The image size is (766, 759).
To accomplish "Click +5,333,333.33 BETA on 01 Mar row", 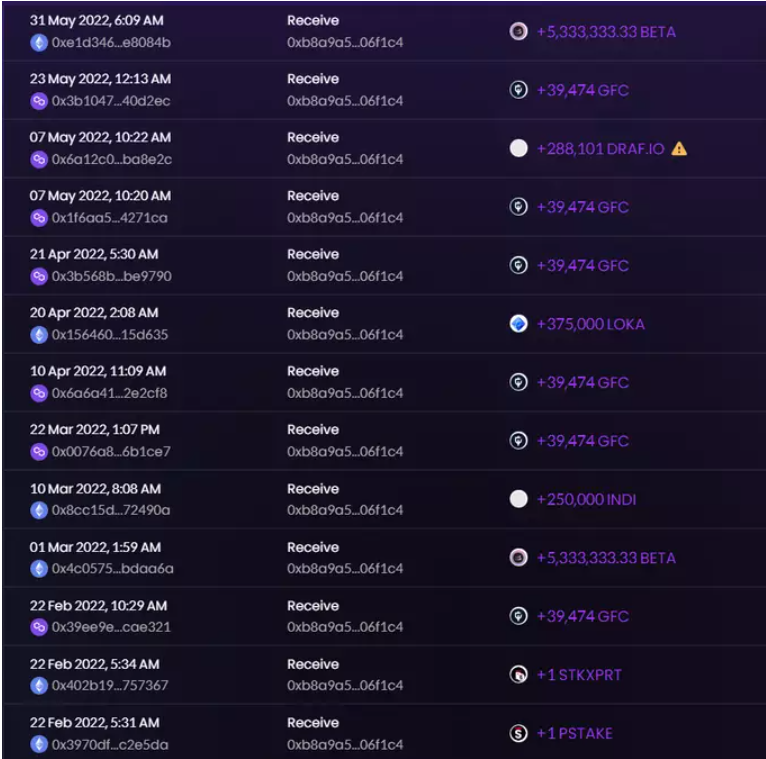I will click(606, 558).
